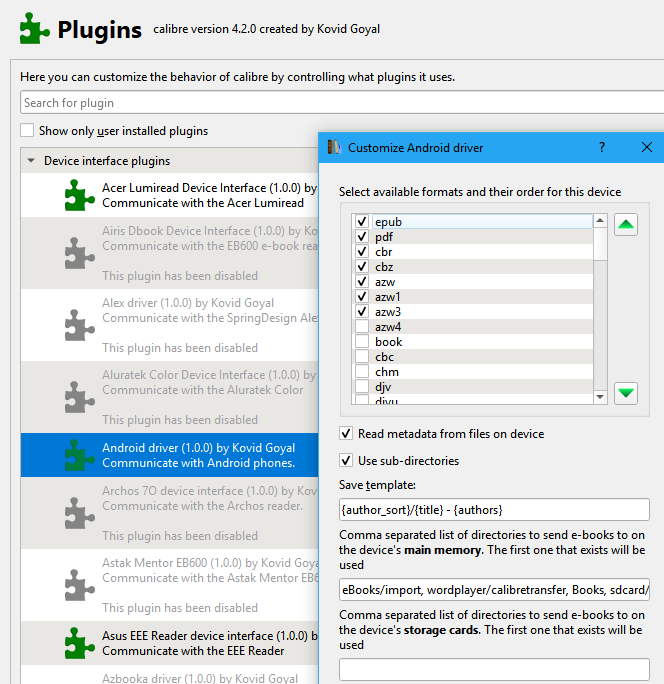Toggle Read metadata from files on device

[346, 434]
